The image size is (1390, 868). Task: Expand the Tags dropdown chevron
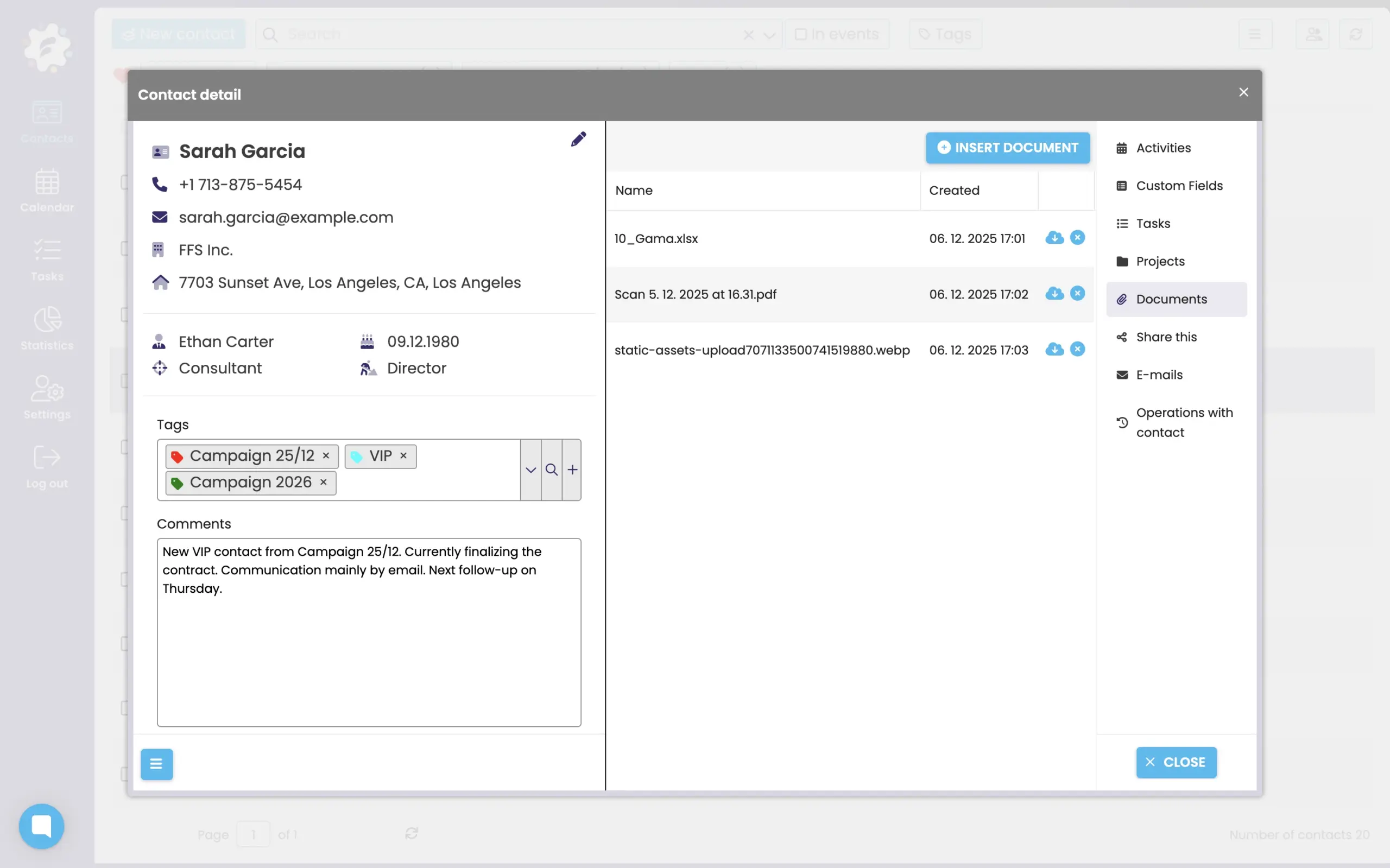click(530, 470)
